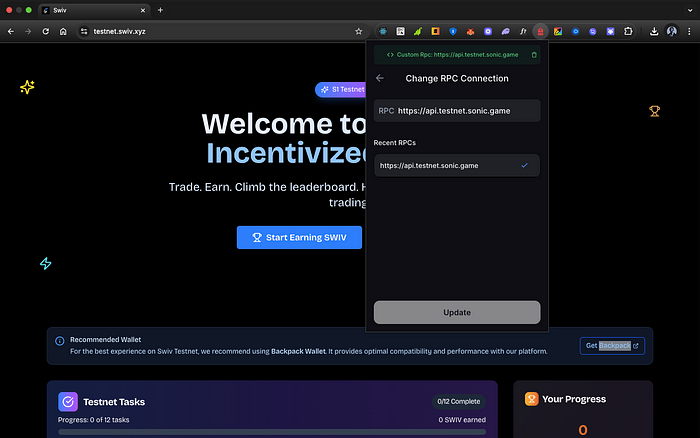
Task: Toggle the red Backpack wallet extension
Action: tap(540, 31)
